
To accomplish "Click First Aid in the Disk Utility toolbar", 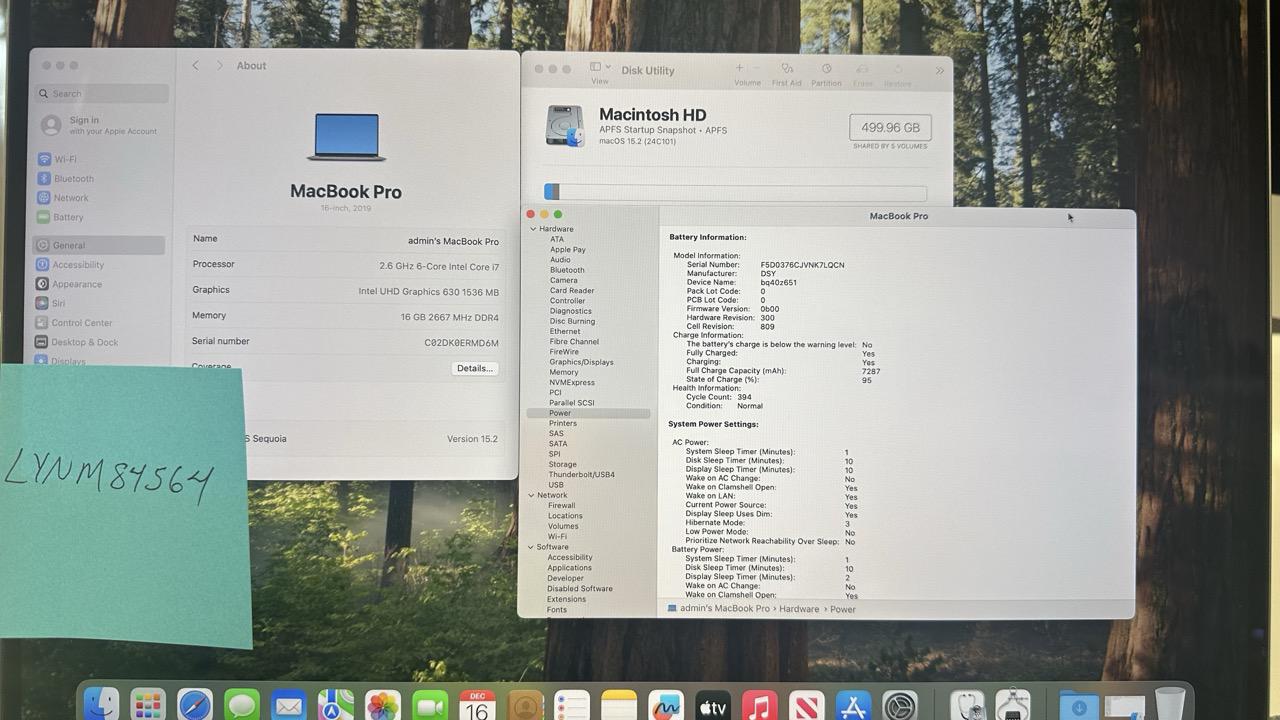I will (787, 74).
